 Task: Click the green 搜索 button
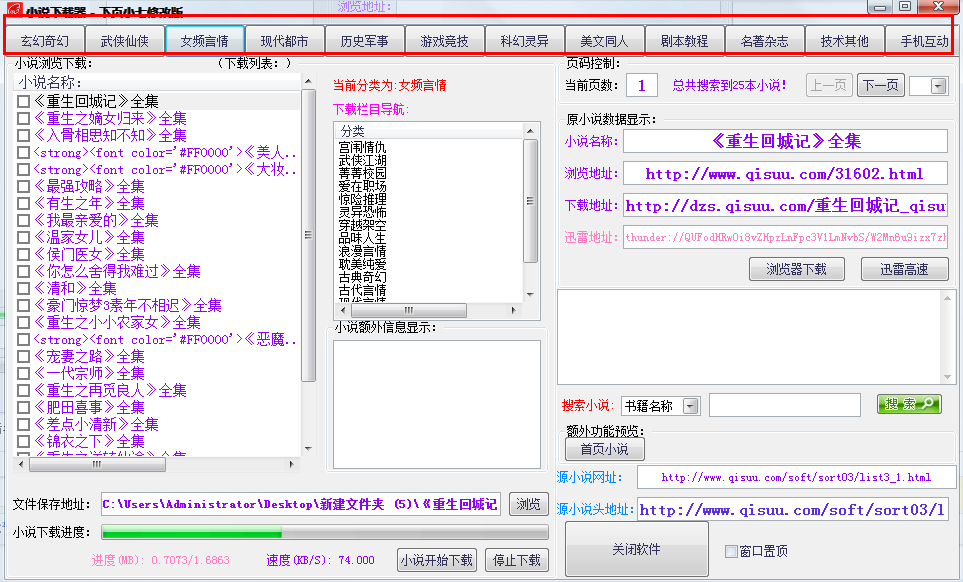pos(909,404)
